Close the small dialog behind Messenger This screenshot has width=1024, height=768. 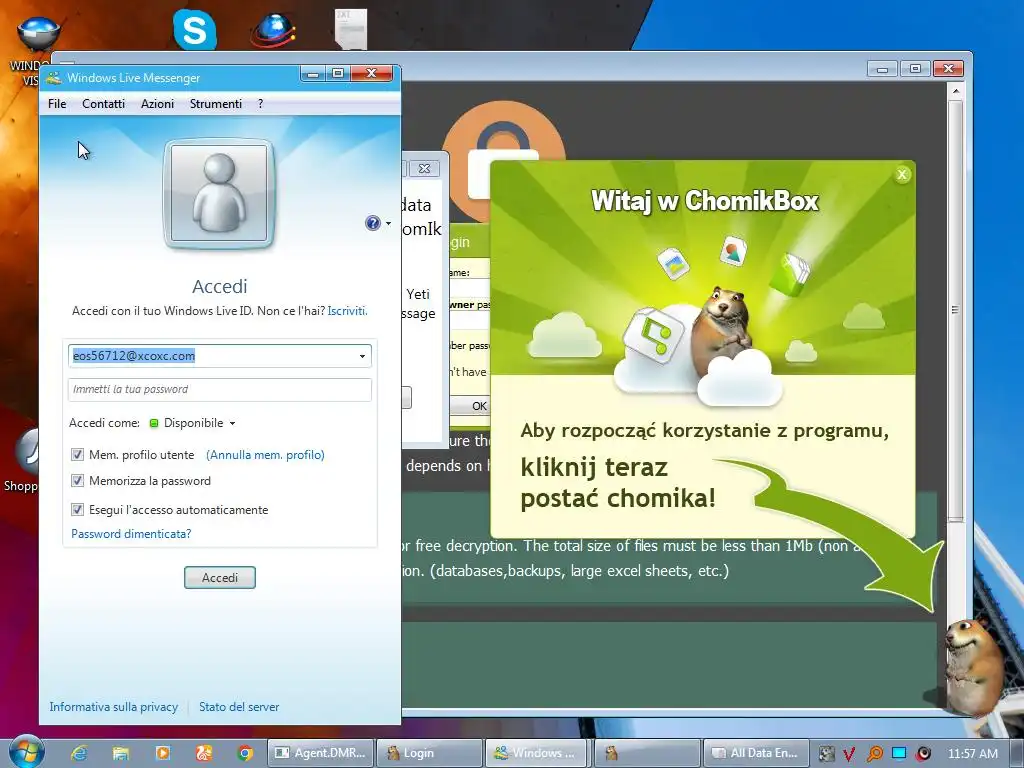(x=424, y=168)
